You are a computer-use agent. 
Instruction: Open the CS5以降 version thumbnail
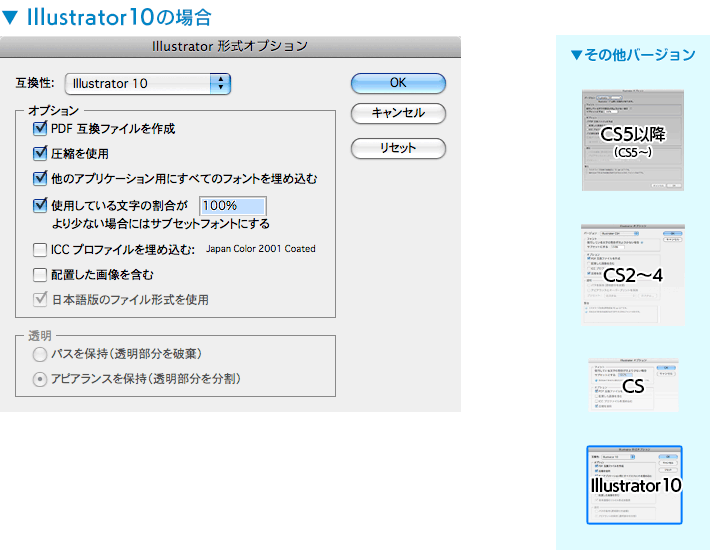(x=633, y=140)
